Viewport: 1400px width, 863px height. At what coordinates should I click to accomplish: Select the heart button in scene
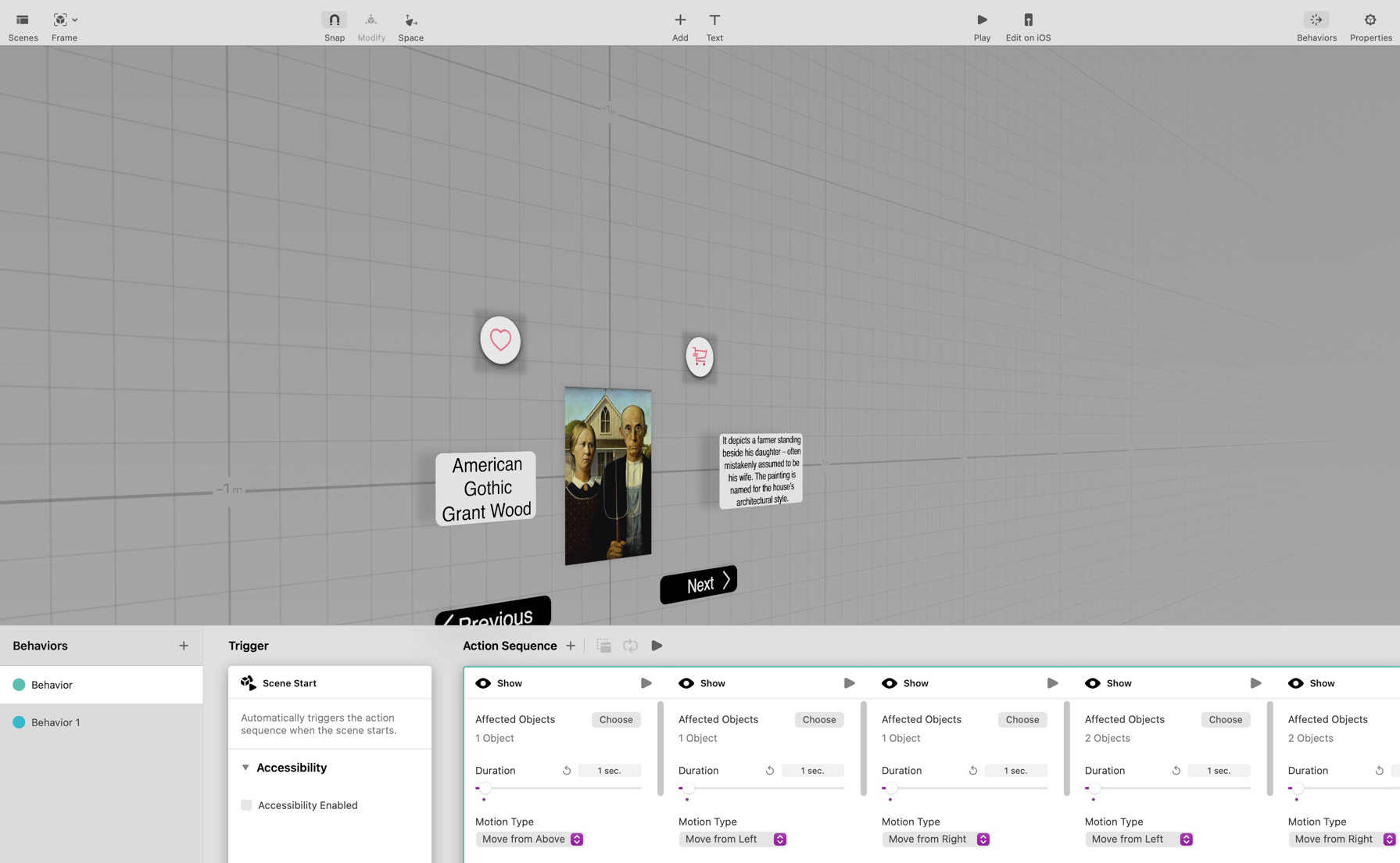(x=500, y=340)
